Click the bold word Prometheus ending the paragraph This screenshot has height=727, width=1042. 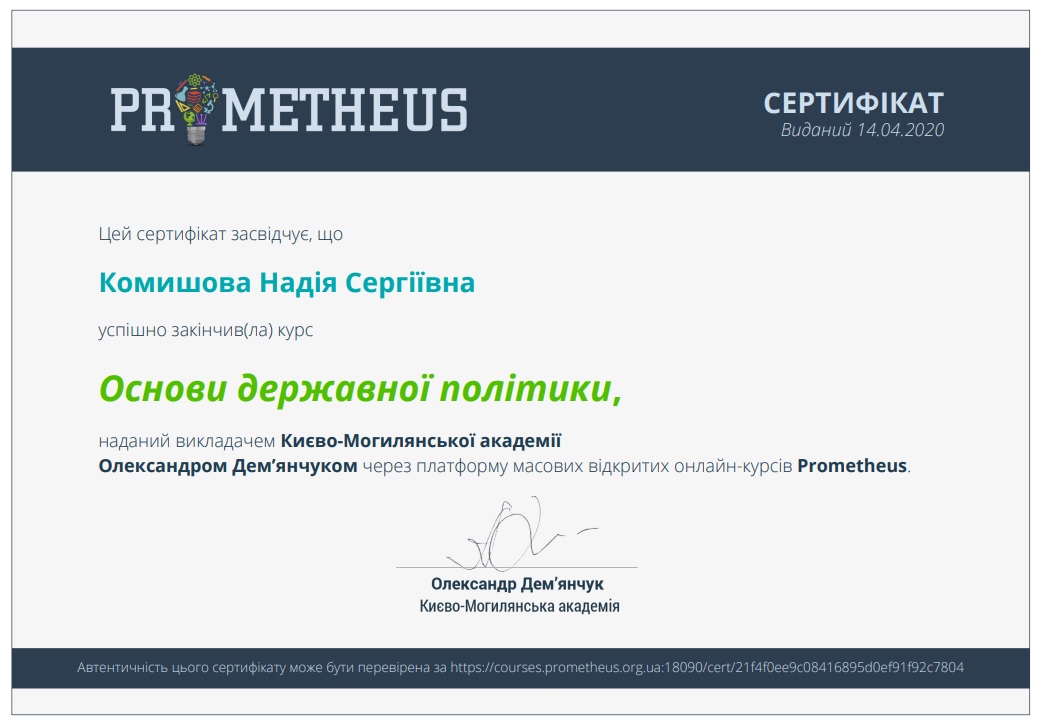(x=851, y=466)
